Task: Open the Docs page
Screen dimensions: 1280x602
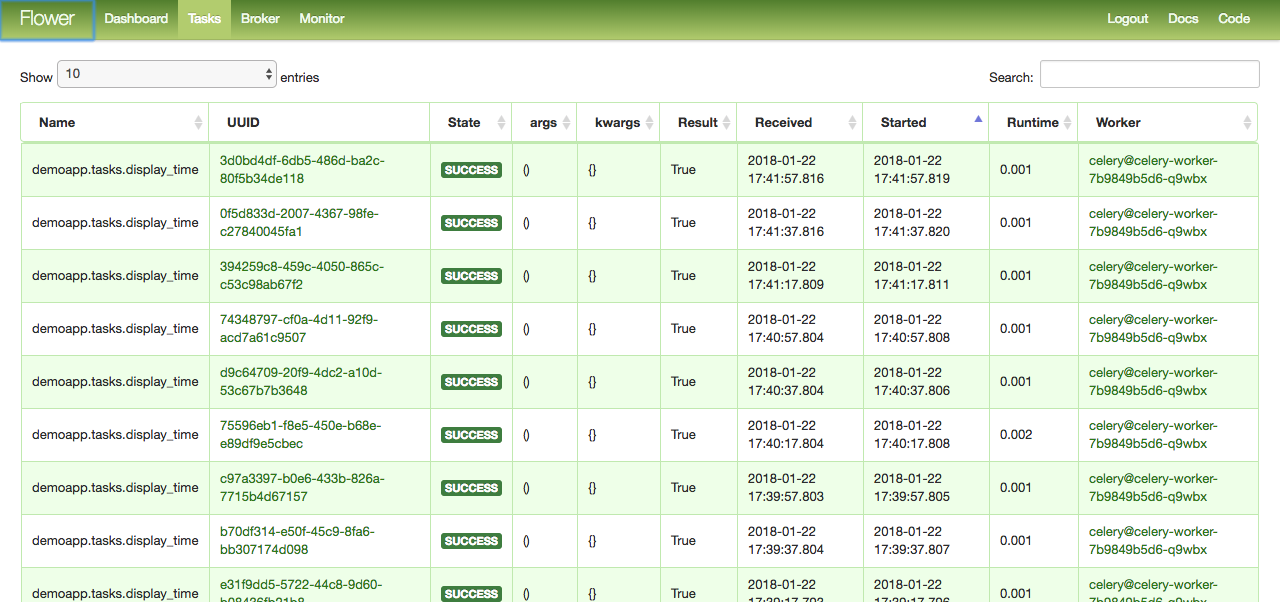Action: (x=1183, y=18)
